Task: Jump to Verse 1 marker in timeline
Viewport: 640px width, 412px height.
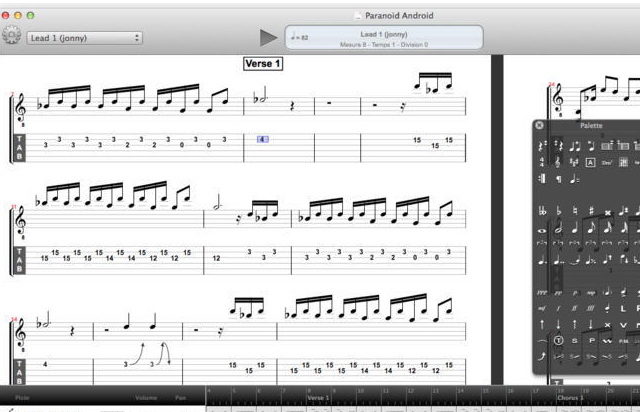Action: coord(318,397)
